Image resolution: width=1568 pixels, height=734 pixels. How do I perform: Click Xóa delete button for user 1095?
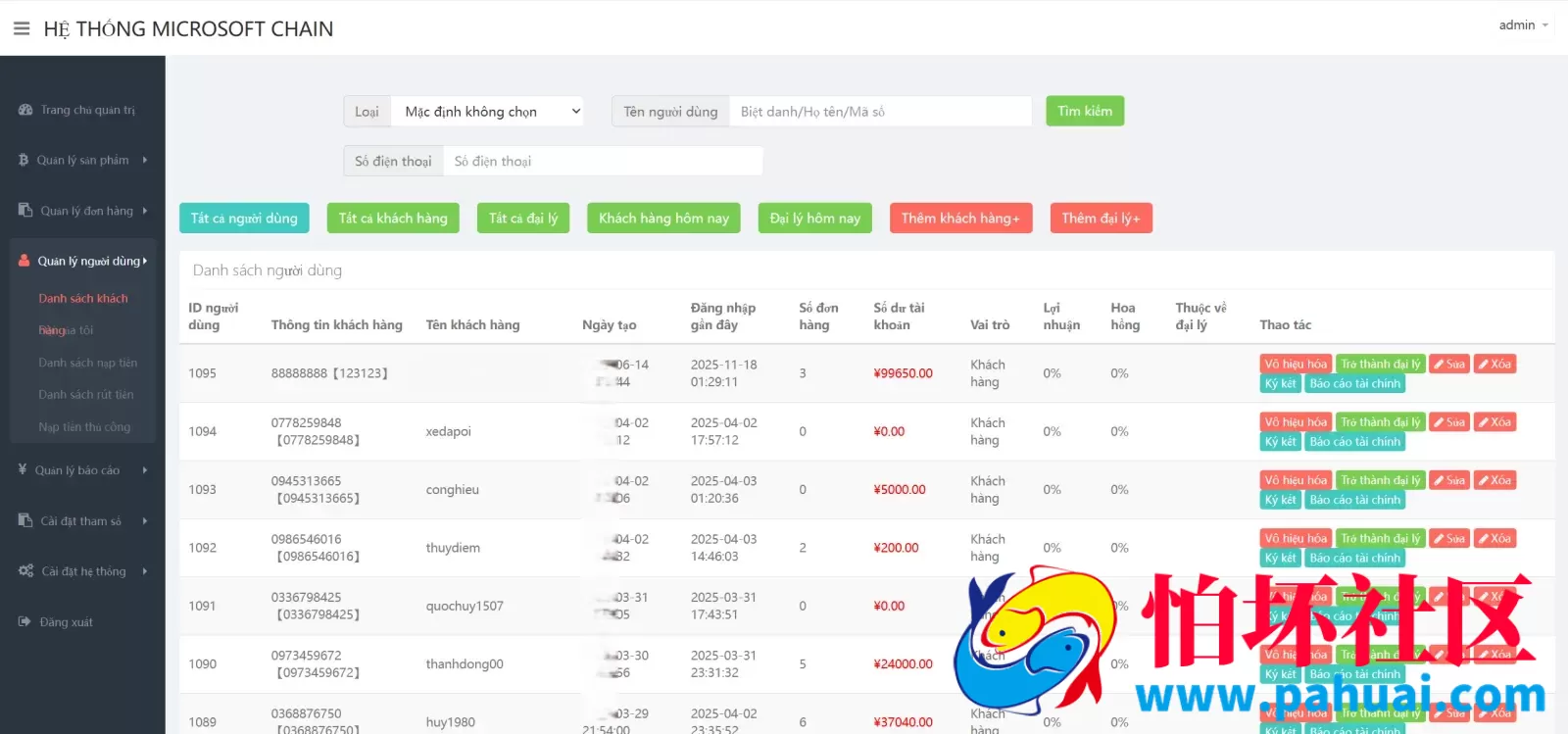(1495, 364)
